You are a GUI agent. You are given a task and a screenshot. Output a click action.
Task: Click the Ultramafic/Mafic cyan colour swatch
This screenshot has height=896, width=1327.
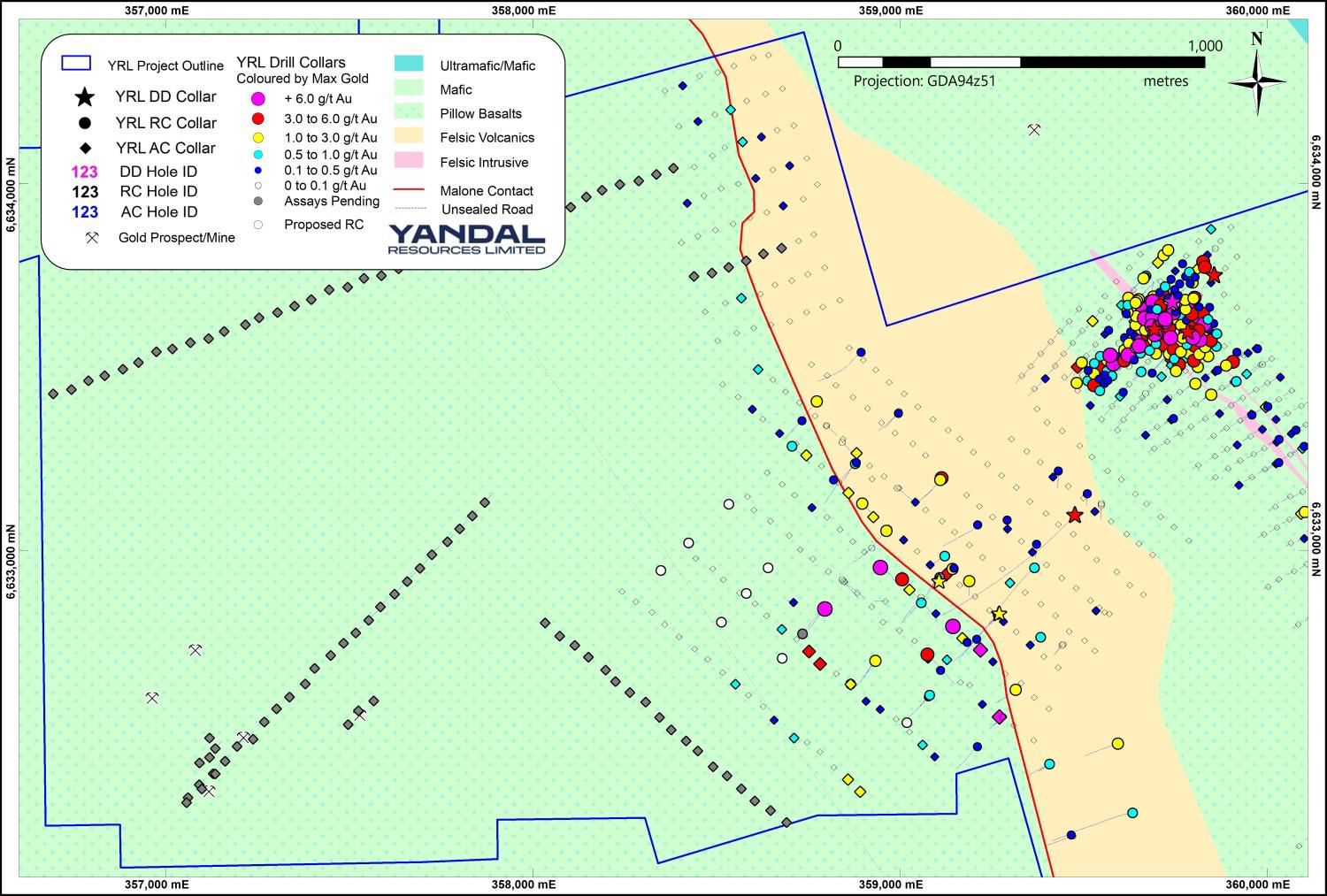click(x=409, y=65)
